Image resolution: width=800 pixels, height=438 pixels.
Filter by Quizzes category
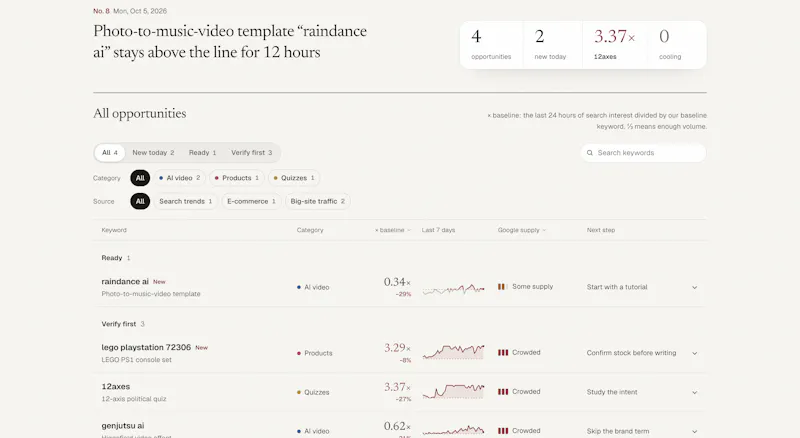294,178
